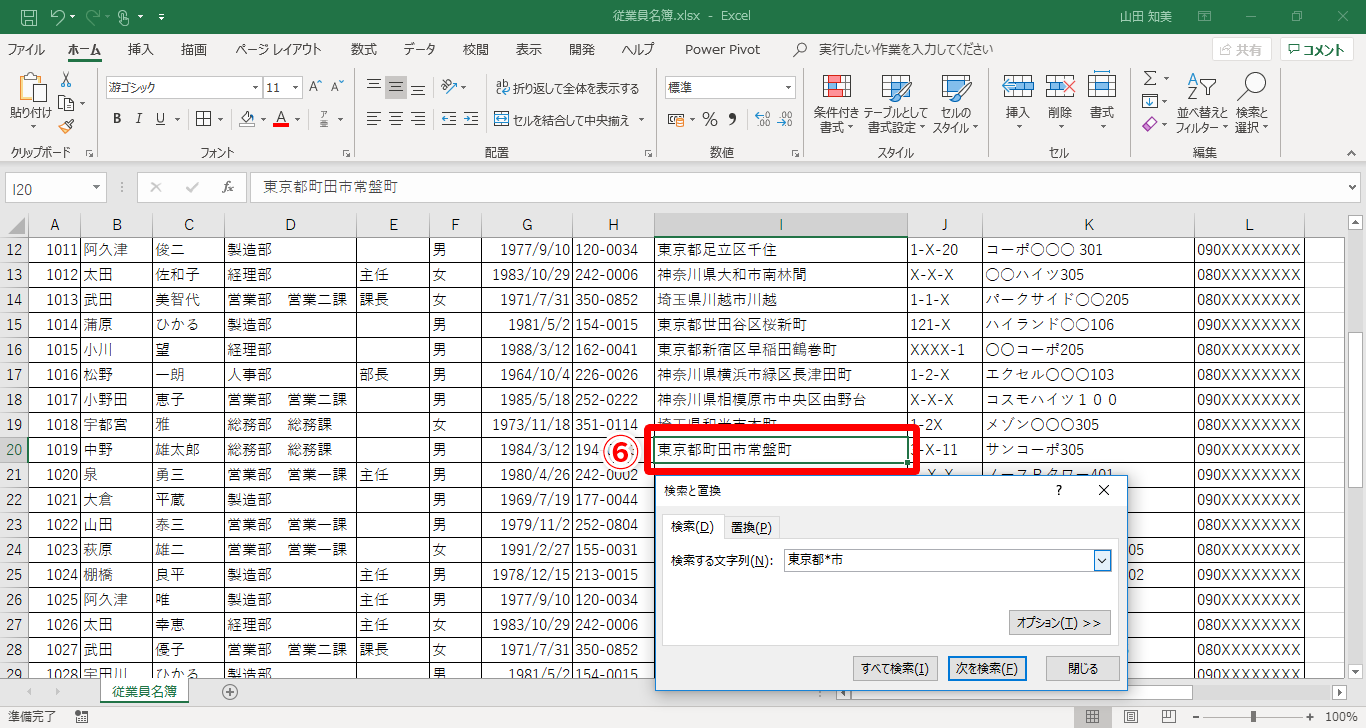Toggle bold formatting
This screenshot has height=728, width=1366.
tap(117, 119)
